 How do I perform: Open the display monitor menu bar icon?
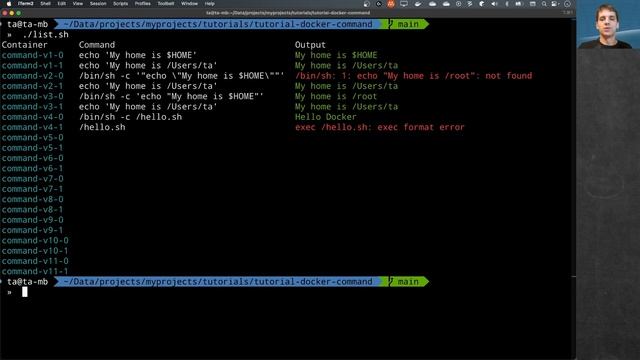pyautogui.click(x=404, y=4)
